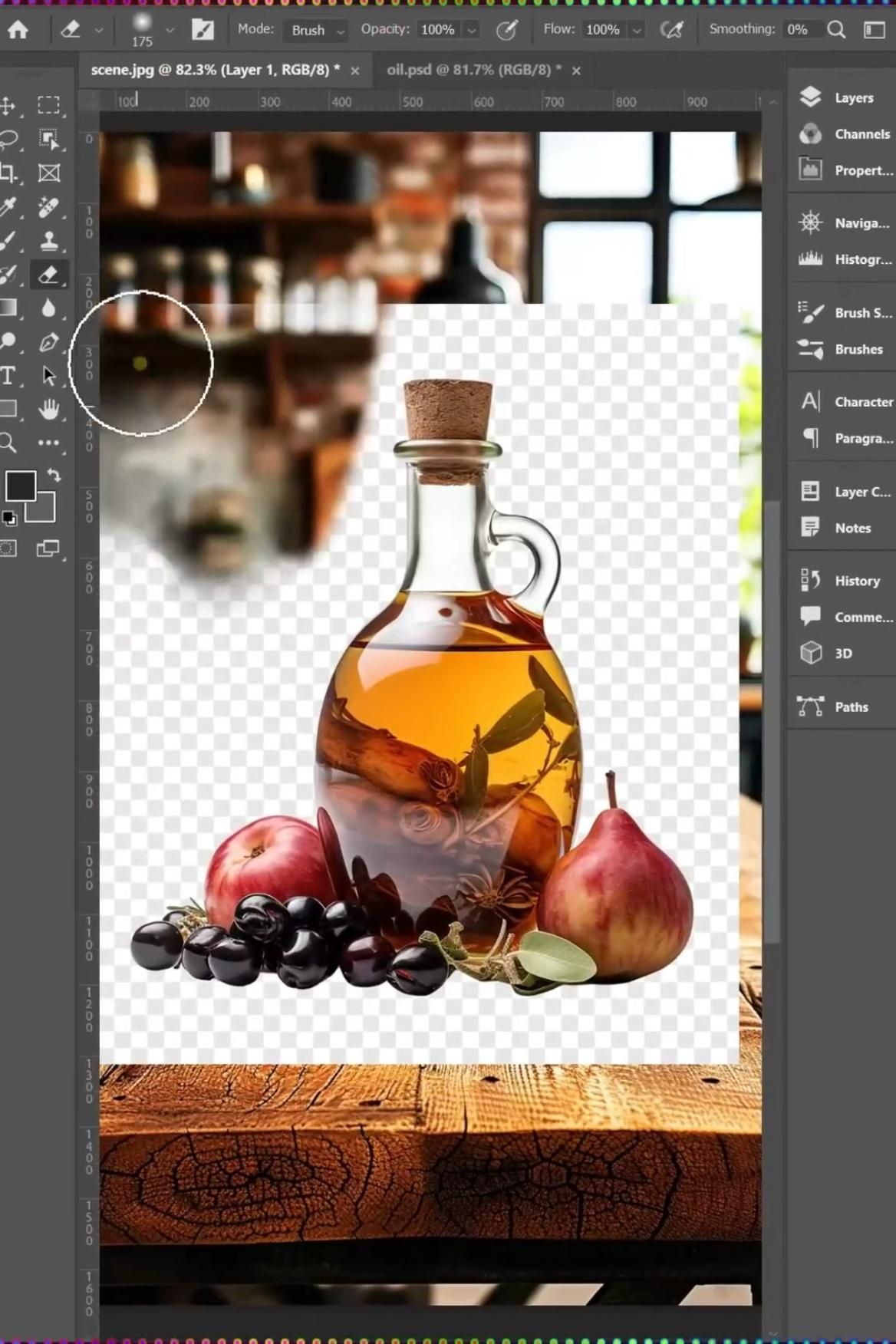Click the Opacity value field

(x=438, y=30)
